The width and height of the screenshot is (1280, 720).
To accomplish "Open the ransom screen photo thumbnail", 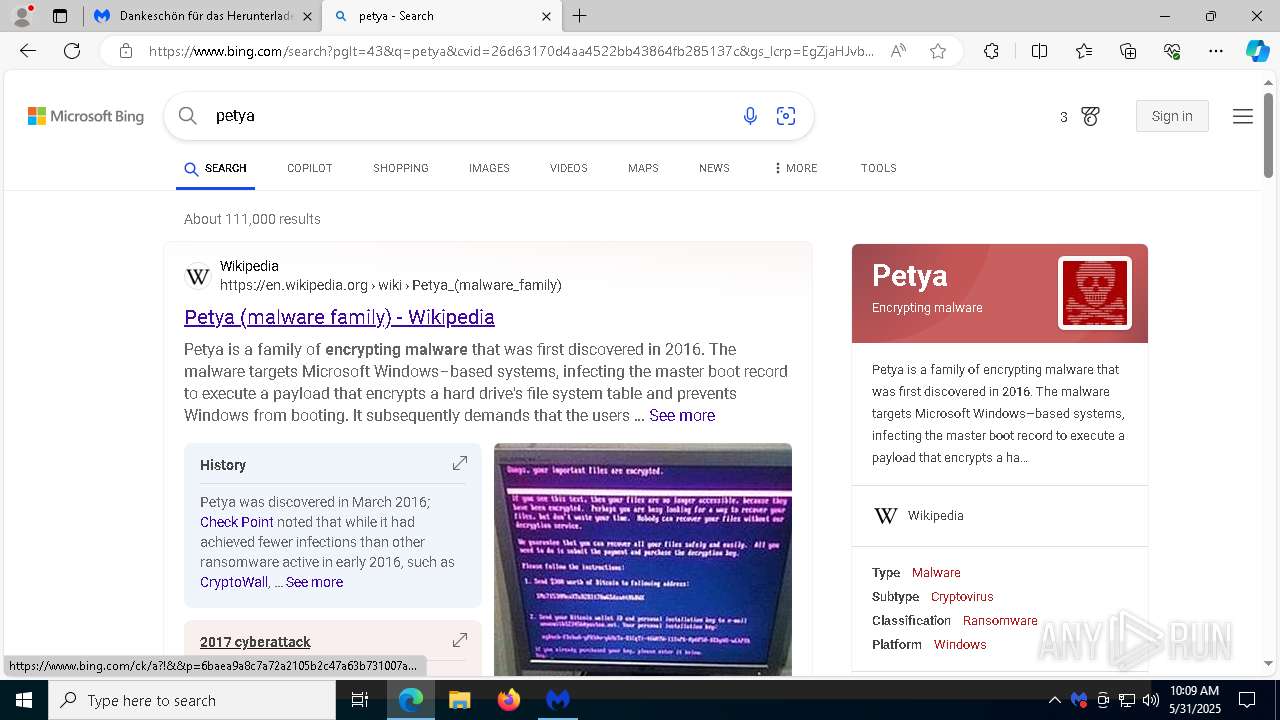I will tap(643, 559).
